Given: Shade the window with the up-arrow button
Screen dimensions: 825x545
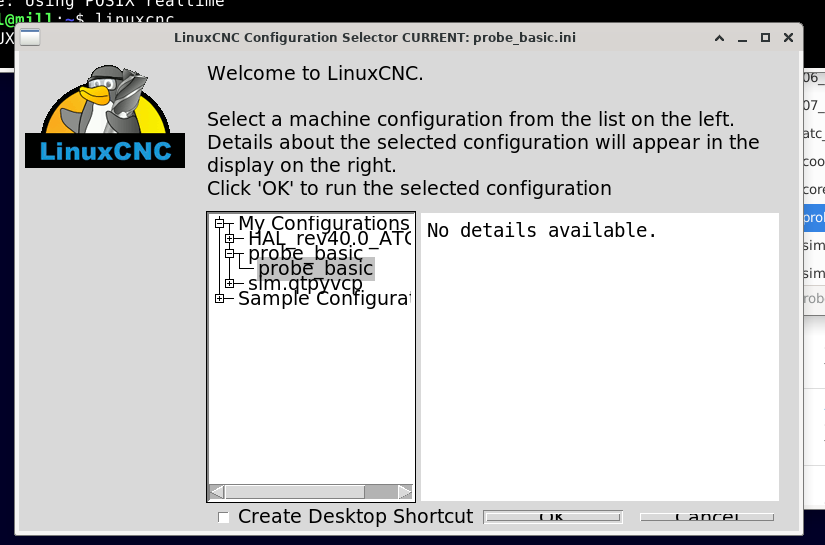Looking at the screenshot, I should click(x=719, y=38).
